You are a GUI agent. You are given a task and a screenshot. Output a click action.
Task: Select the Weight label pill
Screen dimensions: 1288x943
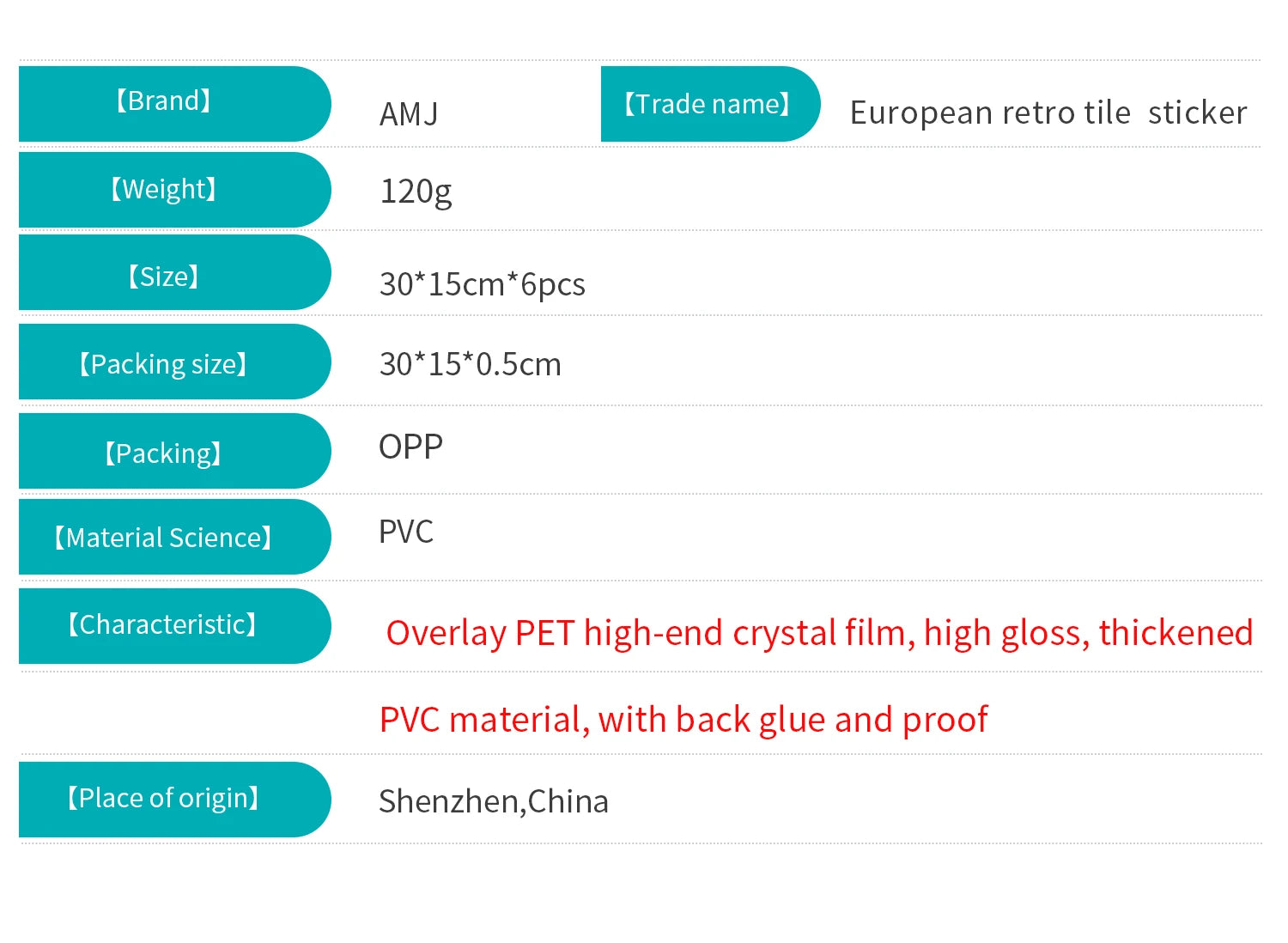pyautogui.click(x=163, y=190)
